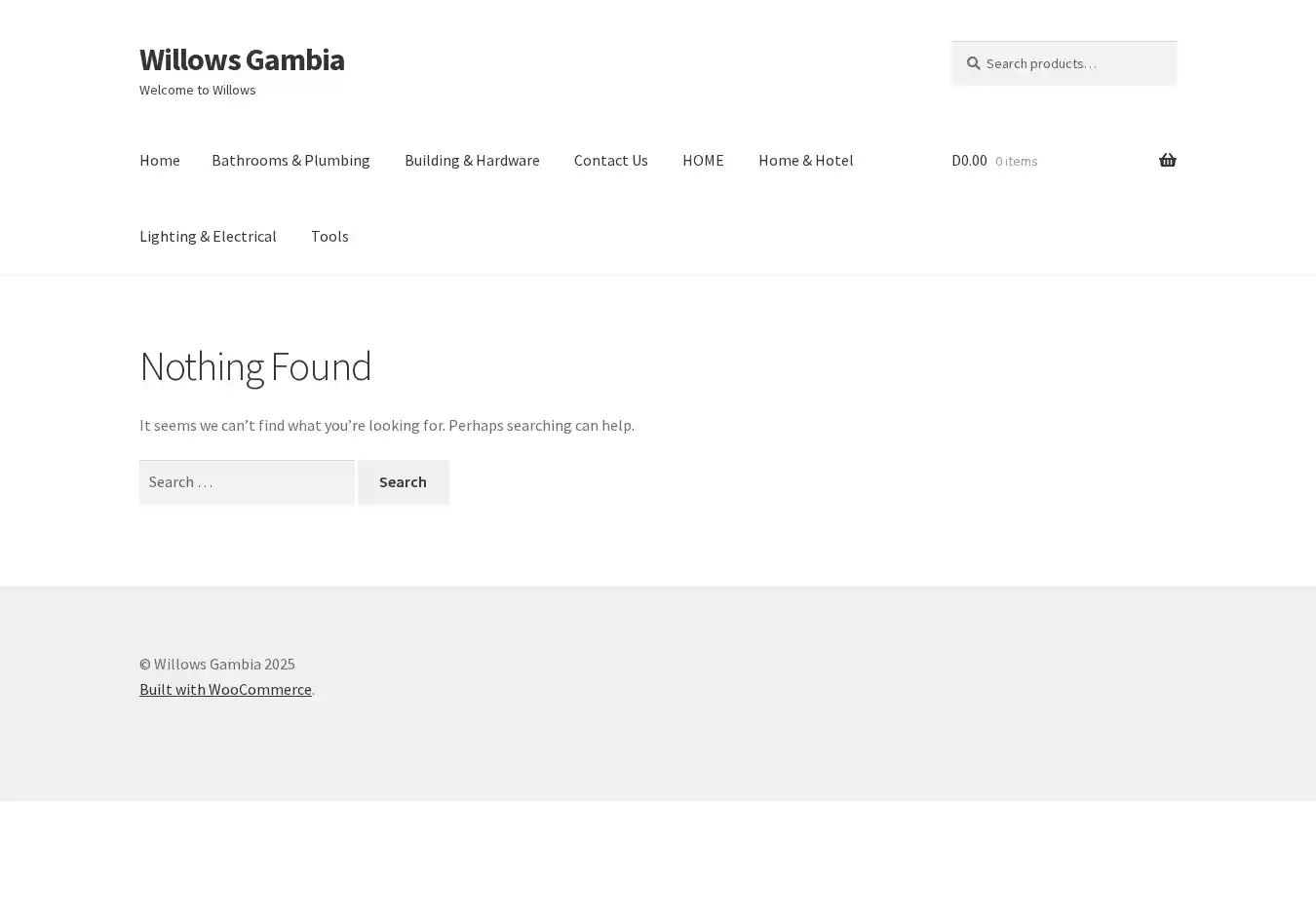This screenshot has height=916, width=1316.
Task: Go to the first Home menu item
Action: point(159,160)
